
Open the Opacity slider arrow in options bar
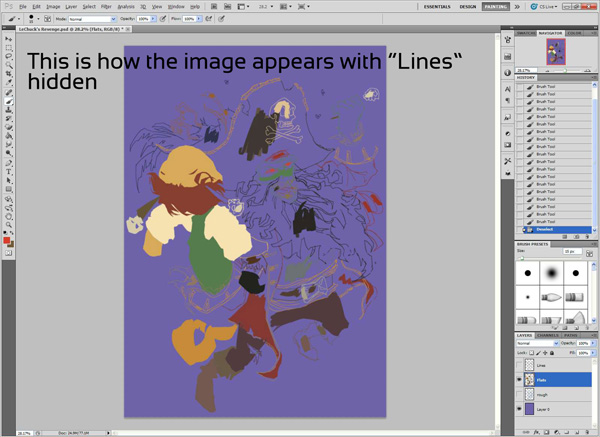[153, 19]
